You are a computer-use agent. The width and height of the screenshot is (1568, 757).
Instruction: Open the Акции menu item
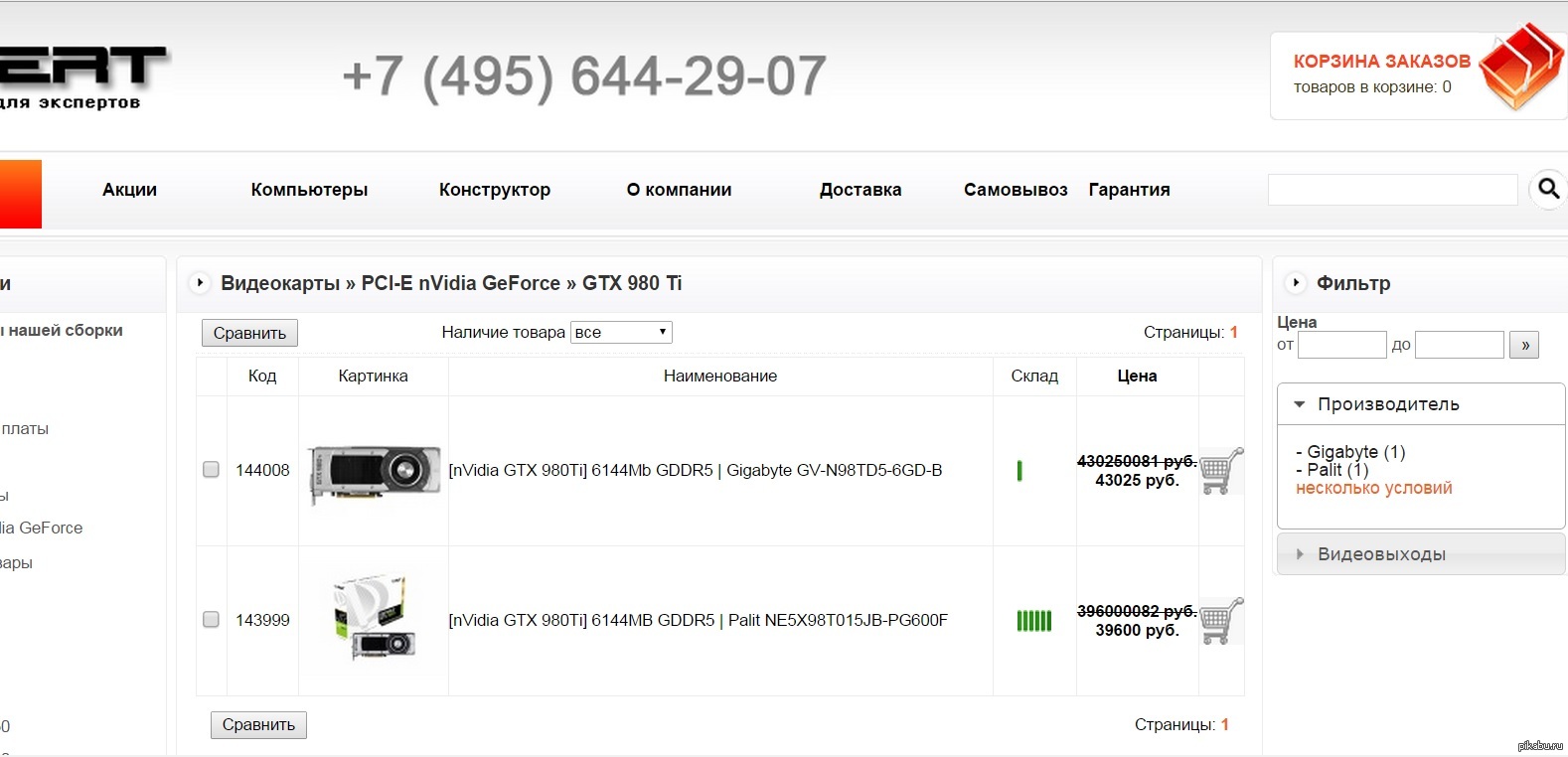(x=130, y=190)
